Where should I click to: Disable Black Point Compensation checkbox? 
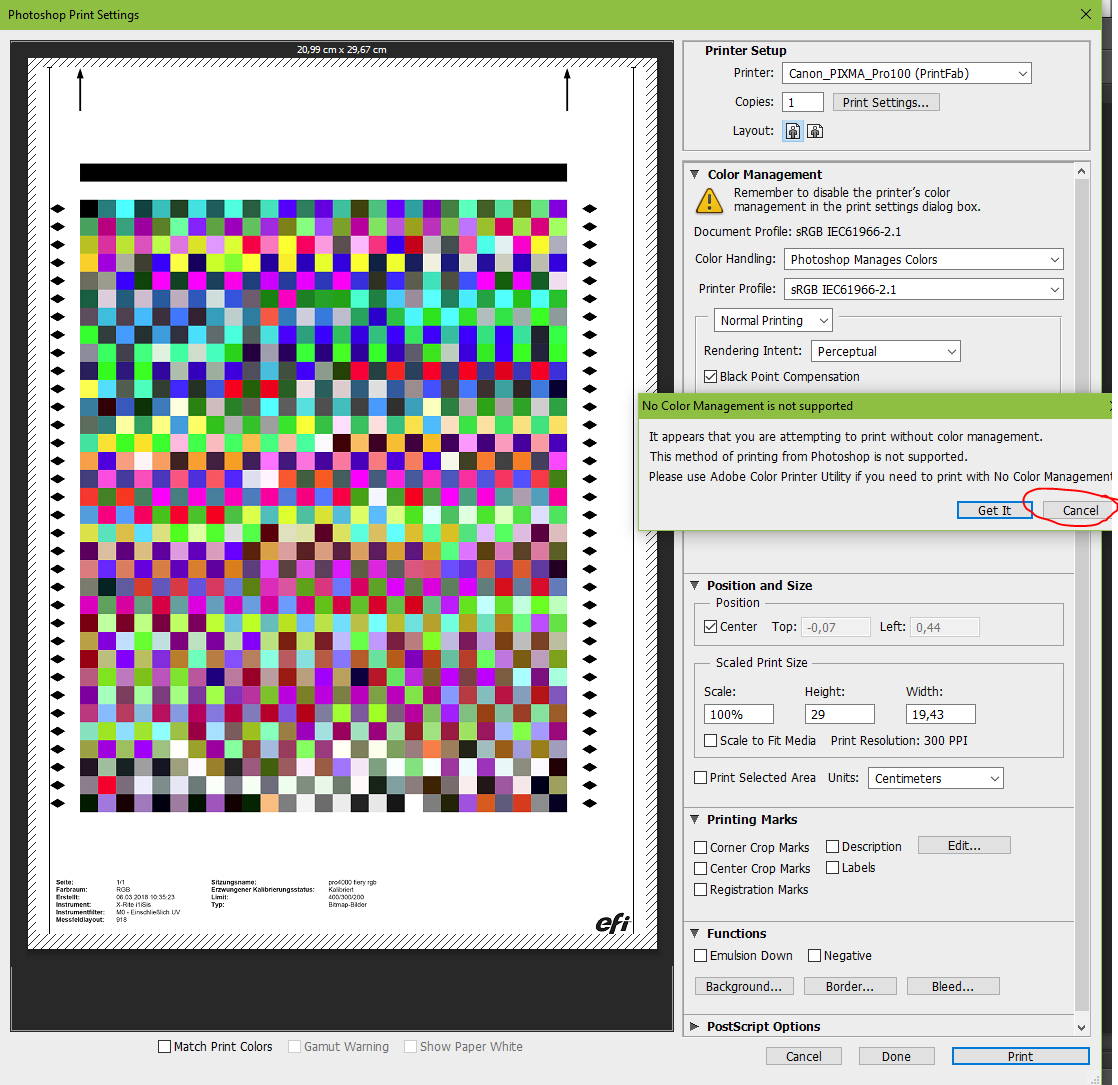pyautogui.click(x=711, y=377)
